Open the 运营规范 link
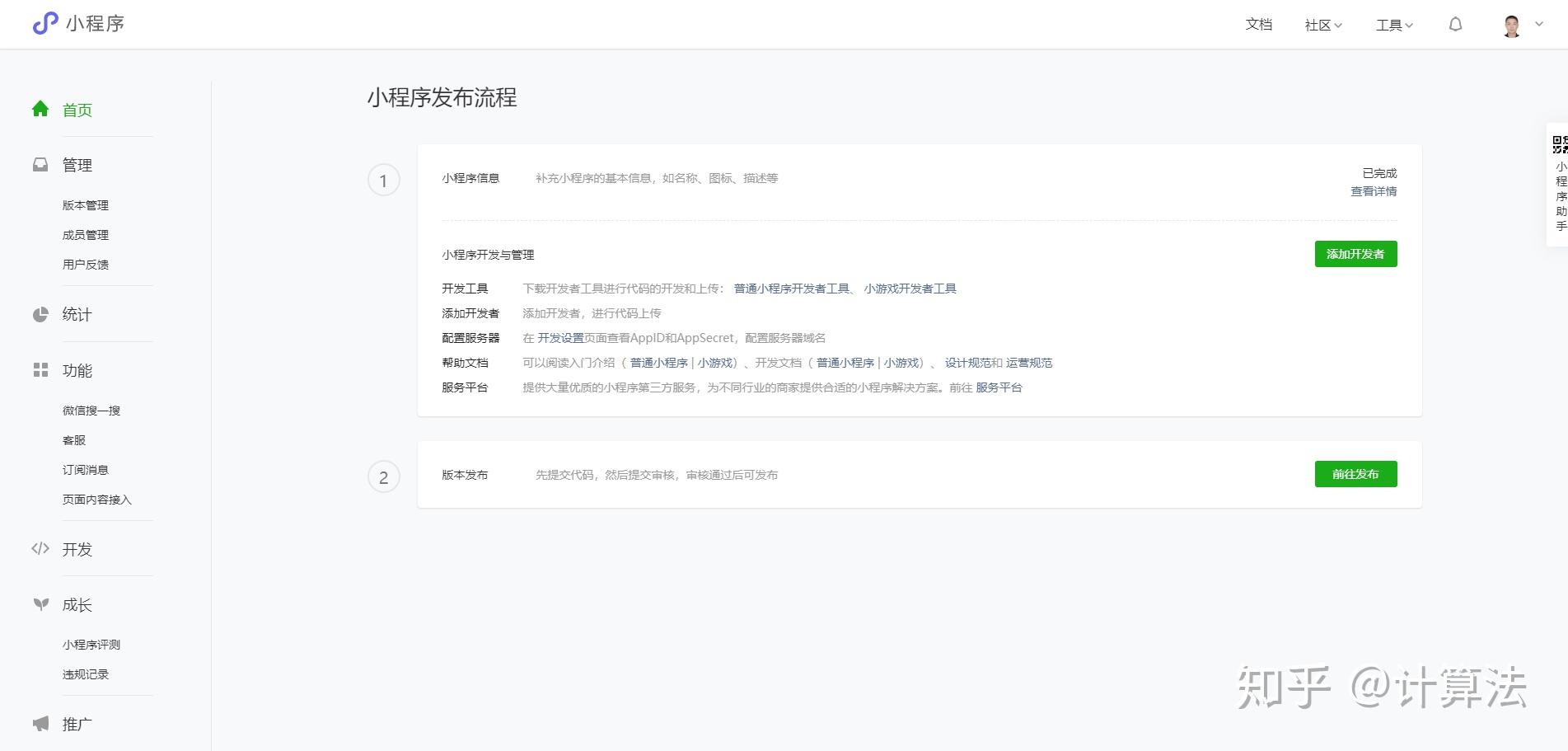 click(x=1028, y=363)
